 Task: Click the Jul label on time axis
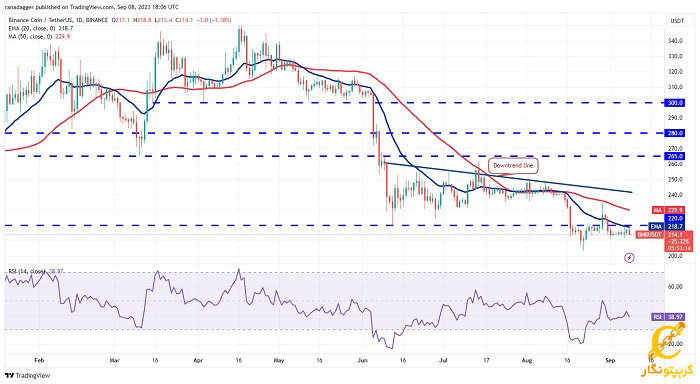click(443, 360)
